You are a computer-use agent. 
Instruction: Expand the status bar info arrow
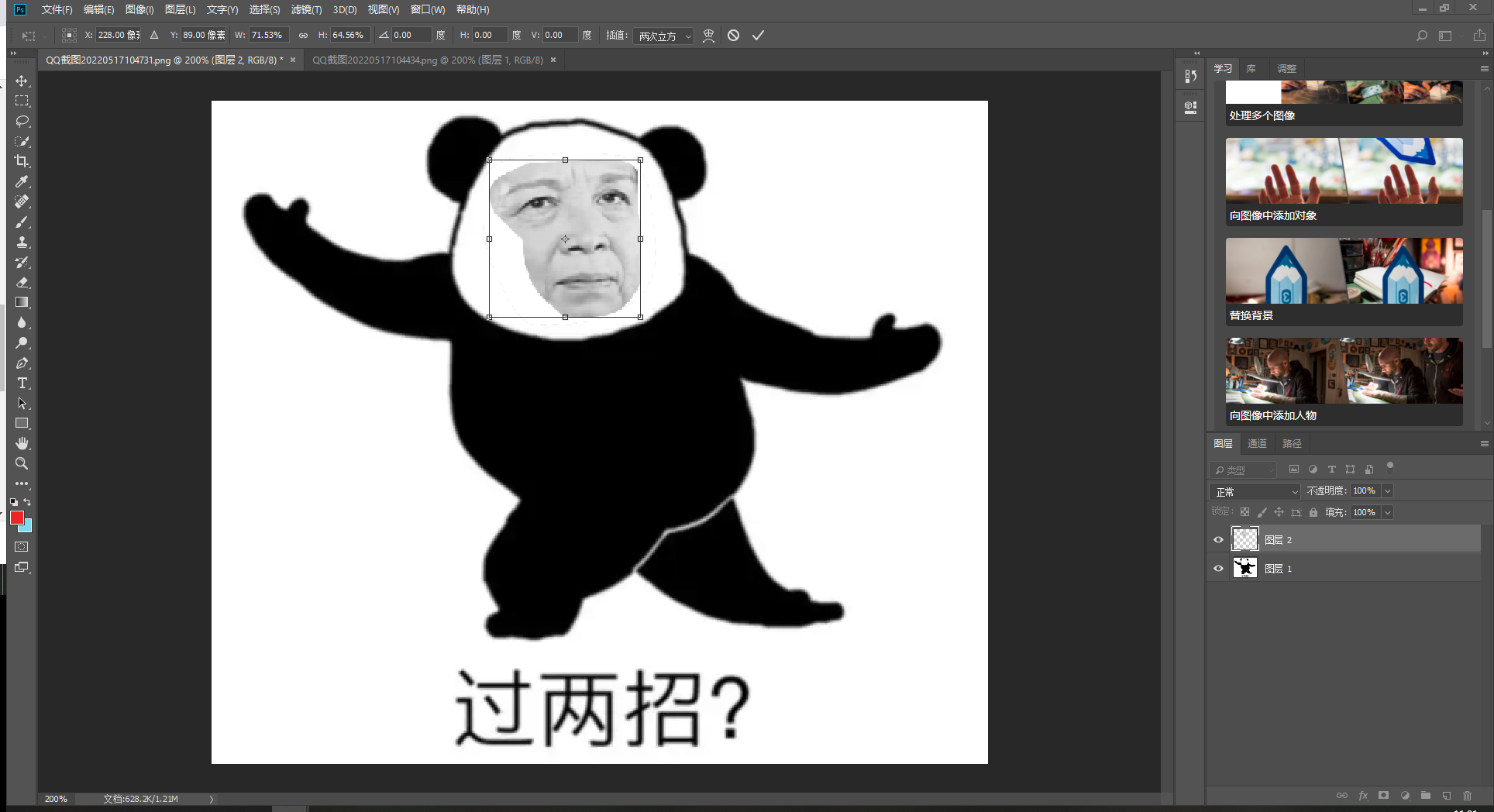[211, 799]
